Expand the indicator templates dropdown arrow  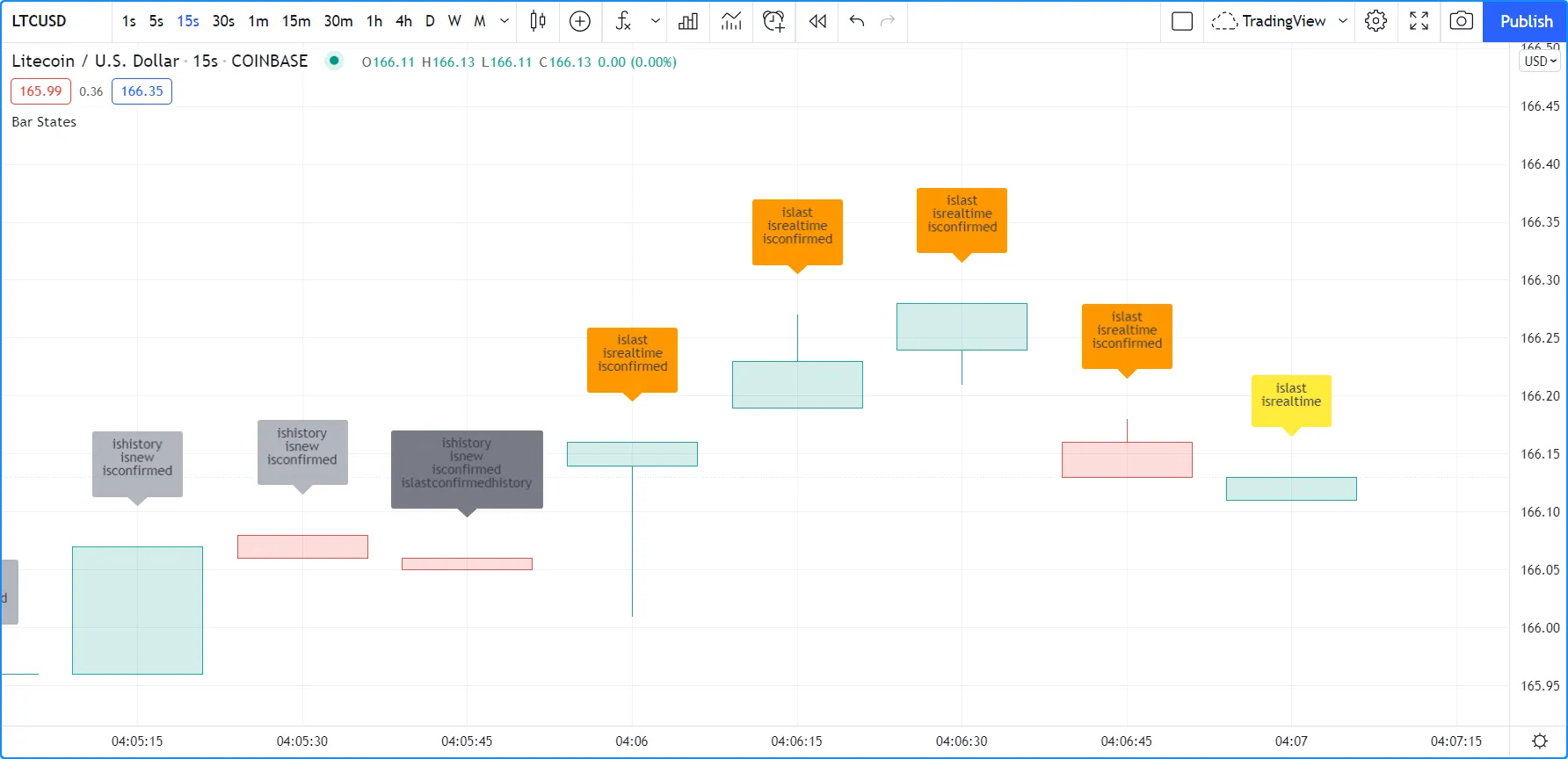point(655,21)
